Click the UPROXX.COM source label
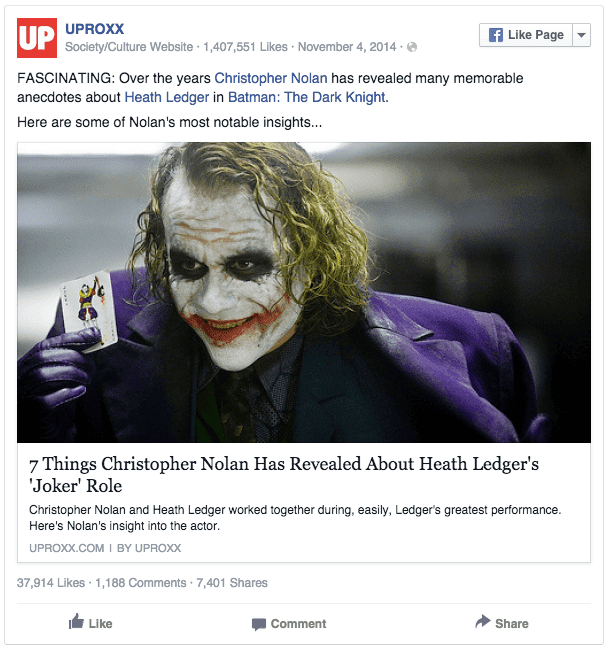The image size is (610, 650). pyautogui.click(x=66, y=548)
